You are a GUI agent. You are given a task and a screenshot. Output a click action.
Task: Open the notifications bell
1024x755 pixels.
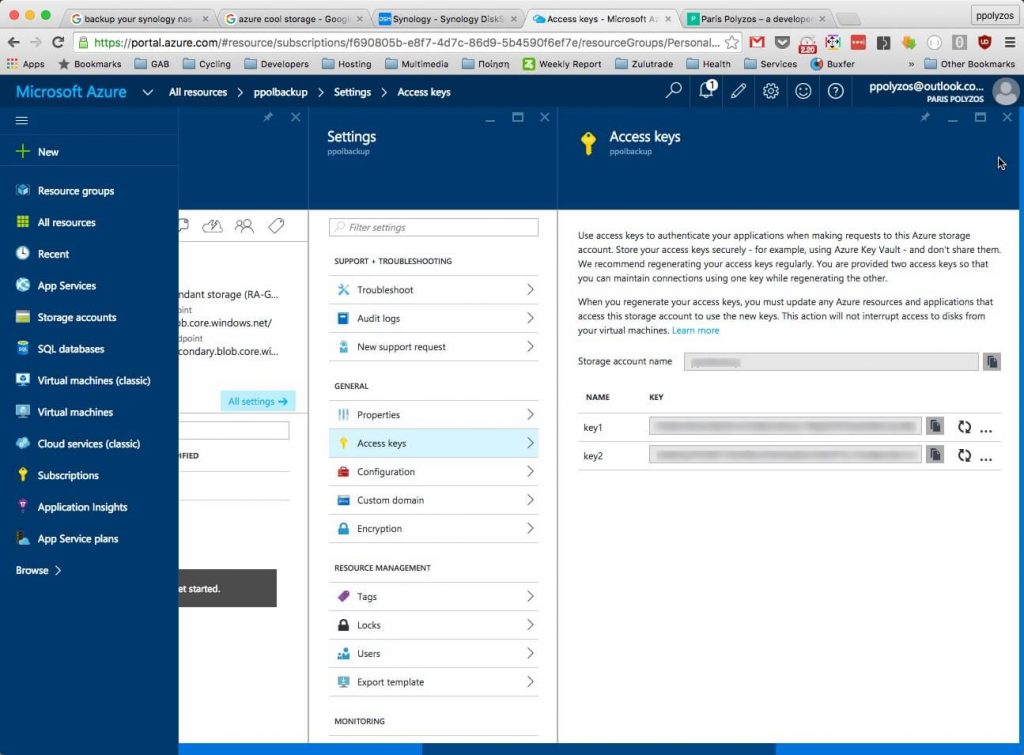(x=707, y=90)
